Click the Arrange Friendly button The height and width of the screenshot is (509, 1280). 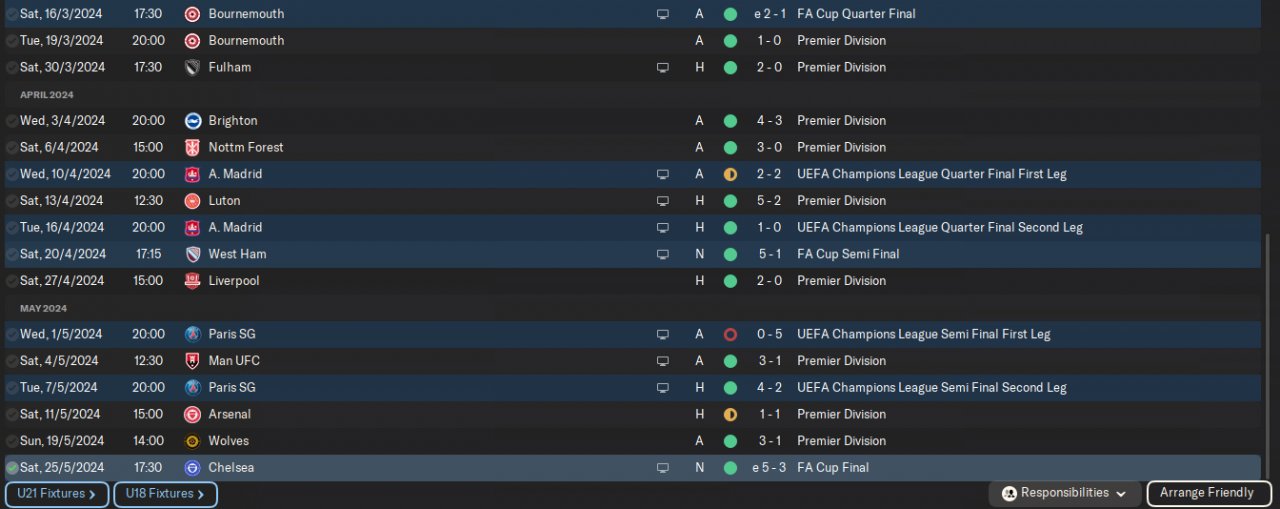(x=1207, y=493)
